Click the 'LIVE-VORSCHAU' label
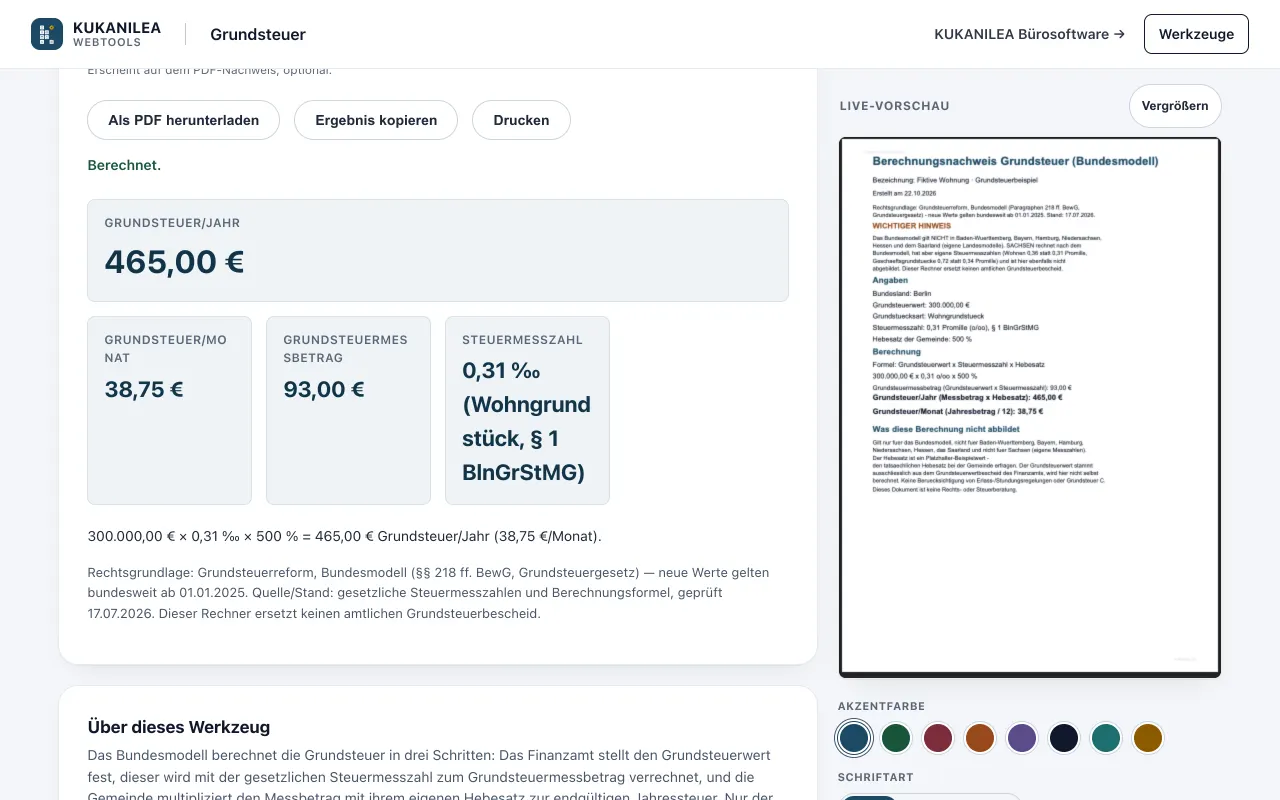Screen dimensions: 1280x800 point(895,106)
